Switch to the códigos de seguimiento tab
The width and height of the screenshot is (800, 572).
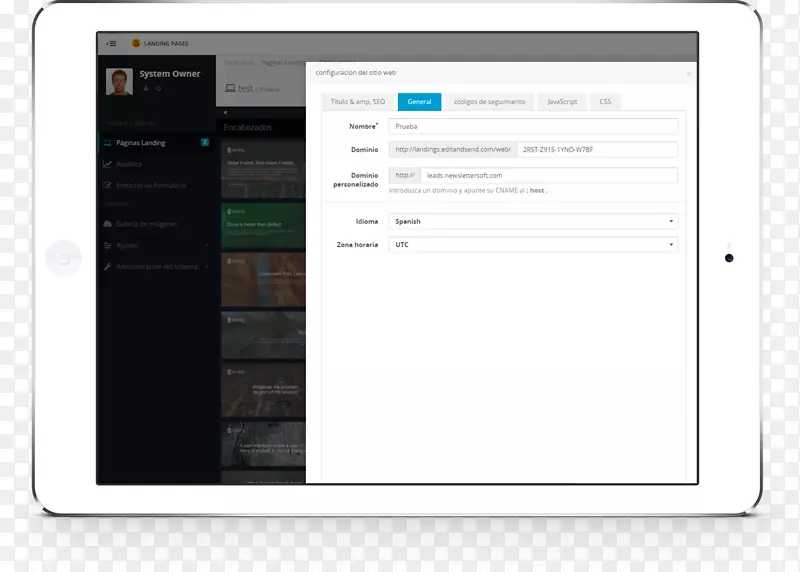coord(489,102)
